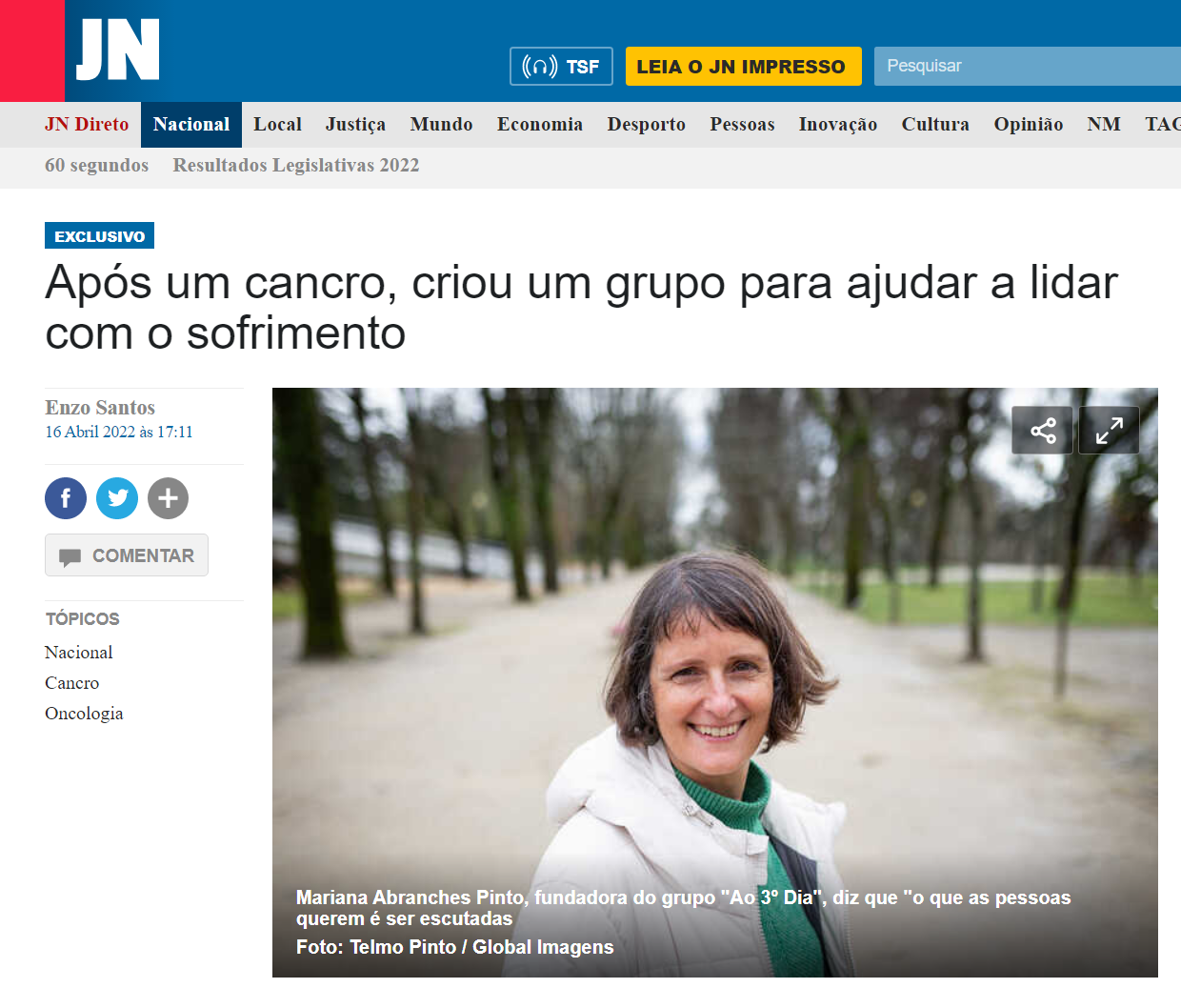The width and height of the screenshot is (1181, 1008).
Task: Click the Pesquisar search field
Action: pyautogui.click(x=1028, y=67)
